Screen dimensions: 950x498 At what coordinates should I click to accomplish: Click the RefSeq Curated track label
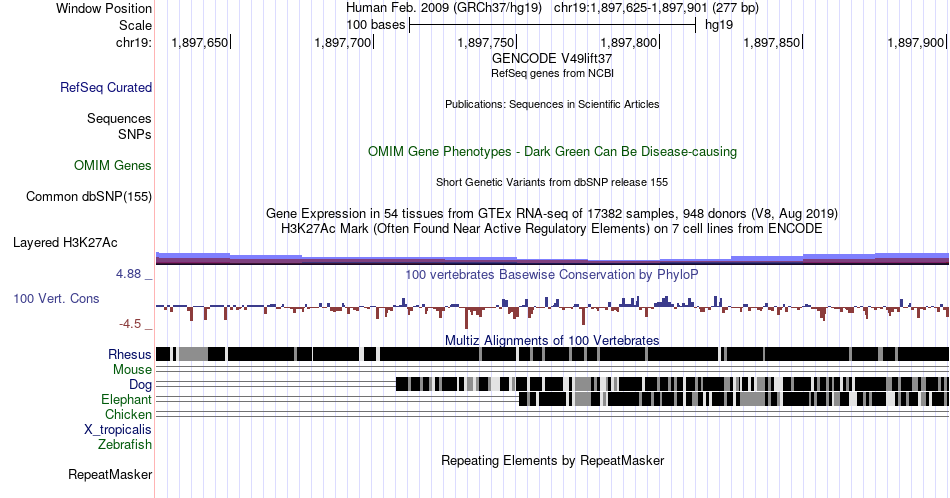pyautogui.click(x=105, y=87)
